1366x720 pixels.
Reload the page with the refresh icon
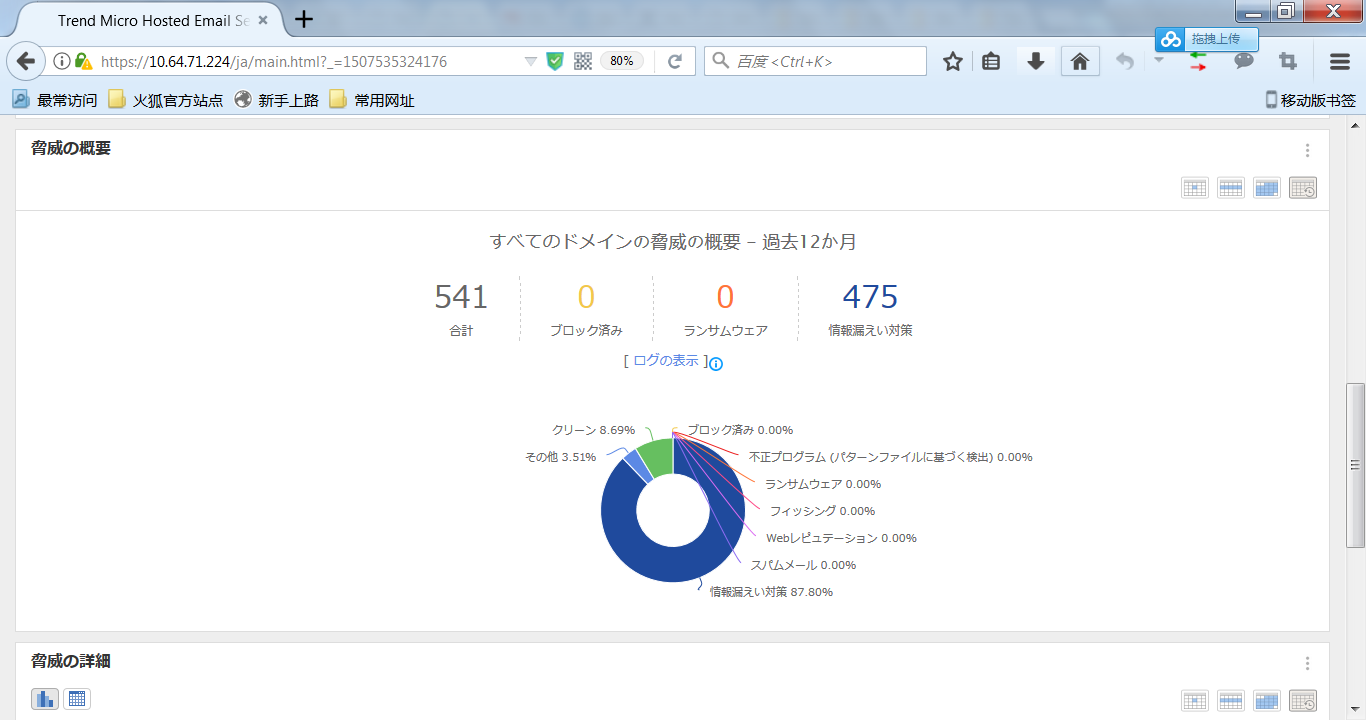[675, 62]
